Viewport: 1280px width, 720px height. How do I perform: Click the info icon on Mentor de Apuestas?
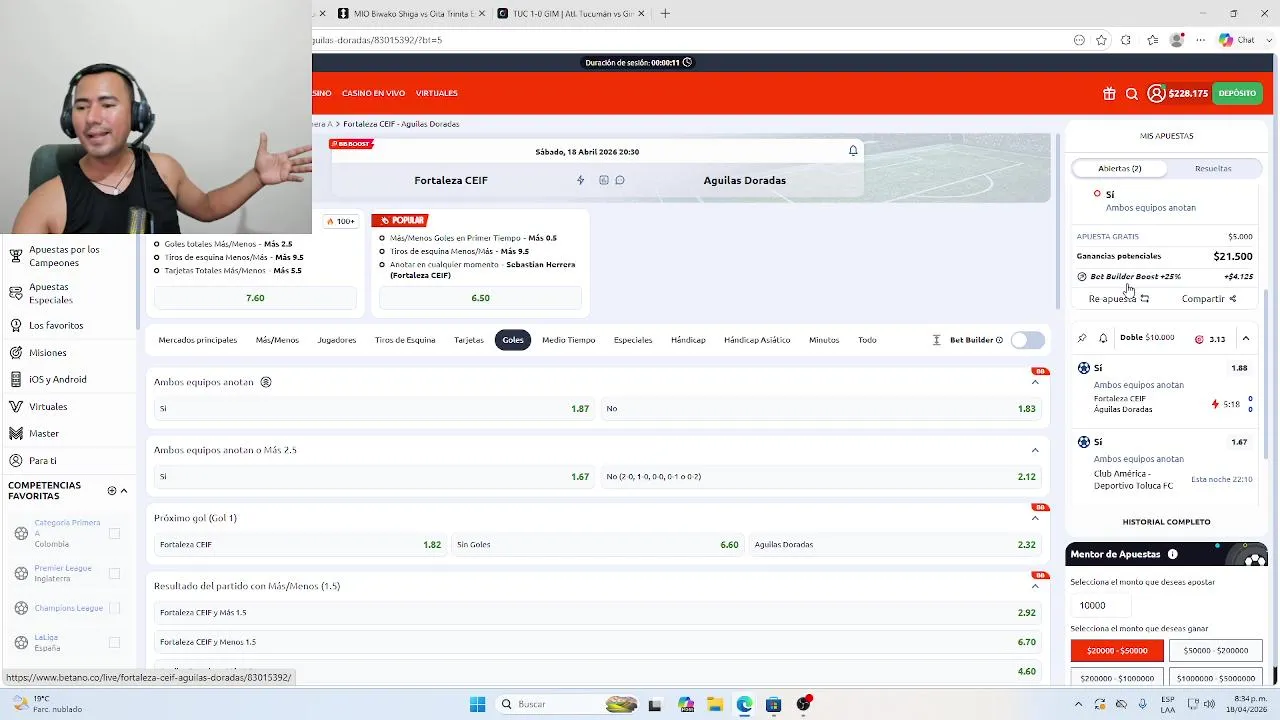(1172, 554)
